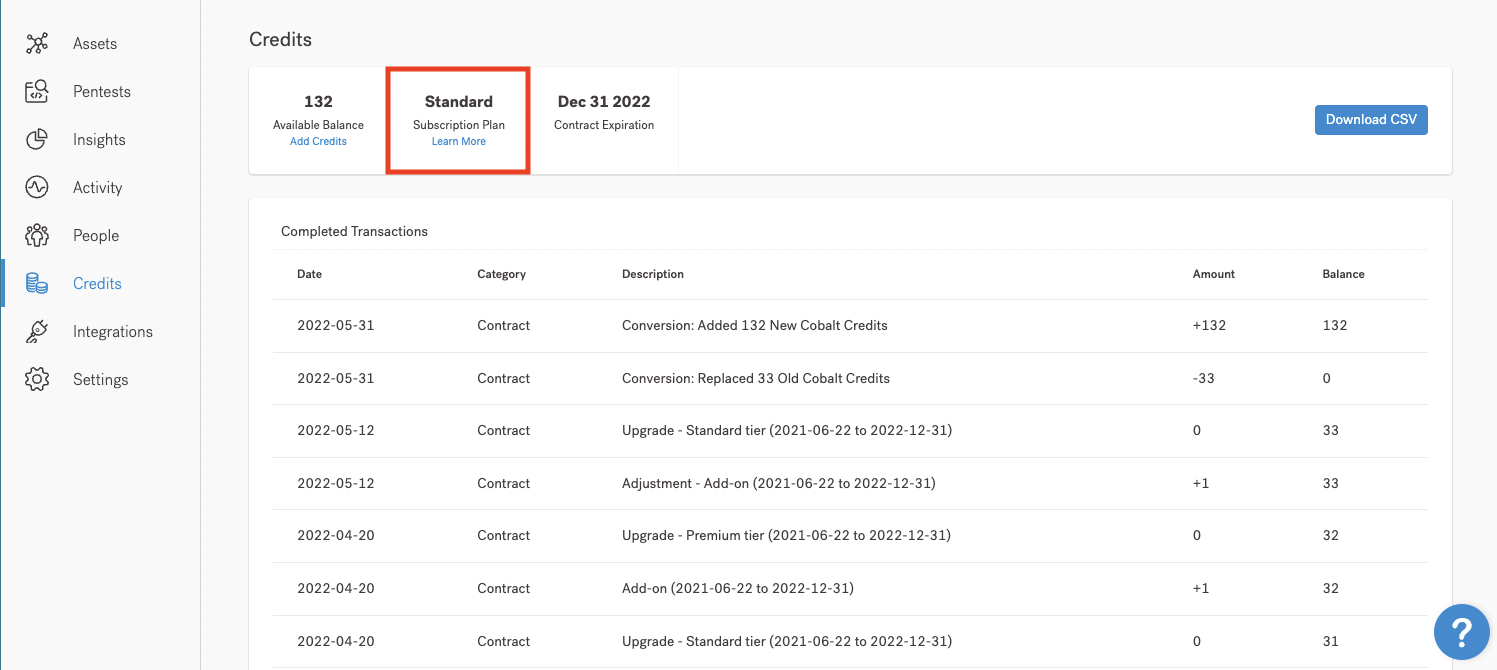The image size is (1497, 670).
Task: Open Integrations via the plug icon
Action: 37,332
